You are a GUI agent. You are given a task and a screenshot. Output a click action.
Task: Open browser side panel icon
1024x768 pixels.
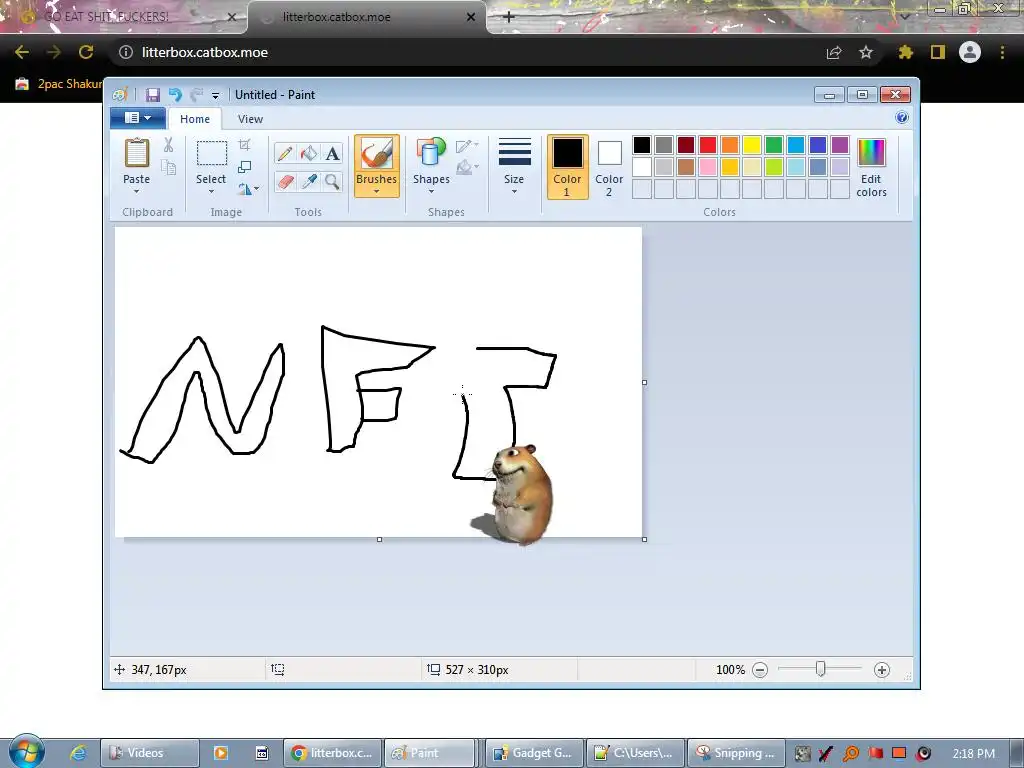(938, 52)
